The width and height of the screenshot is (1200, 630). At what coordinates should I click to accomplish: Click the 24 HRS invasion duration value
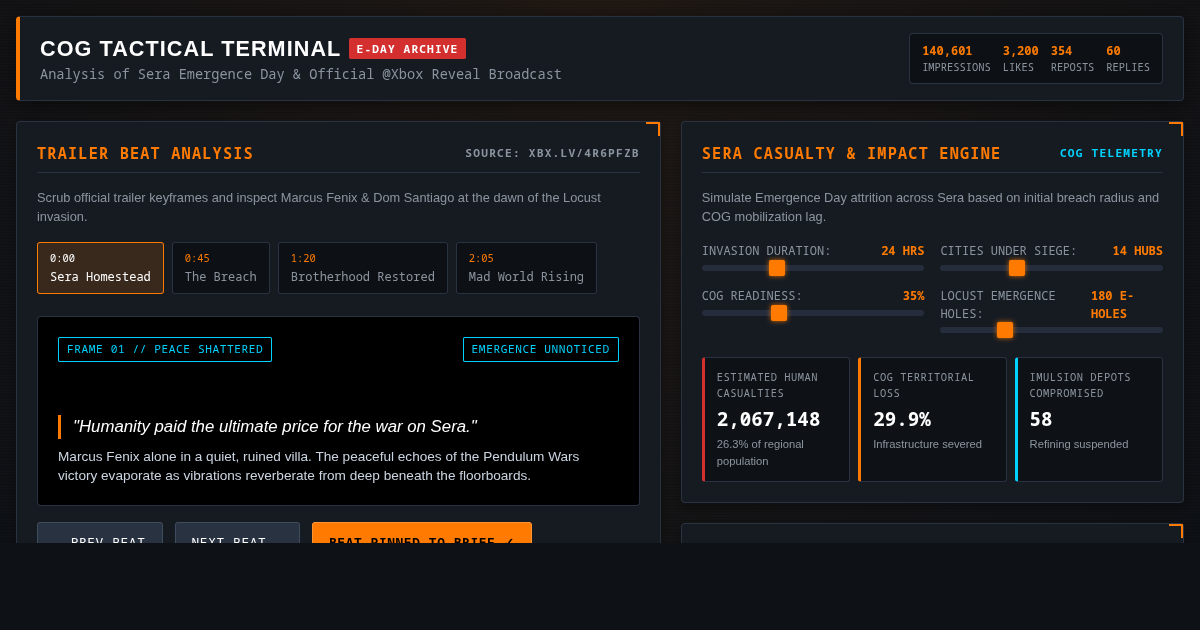point(902,251)
